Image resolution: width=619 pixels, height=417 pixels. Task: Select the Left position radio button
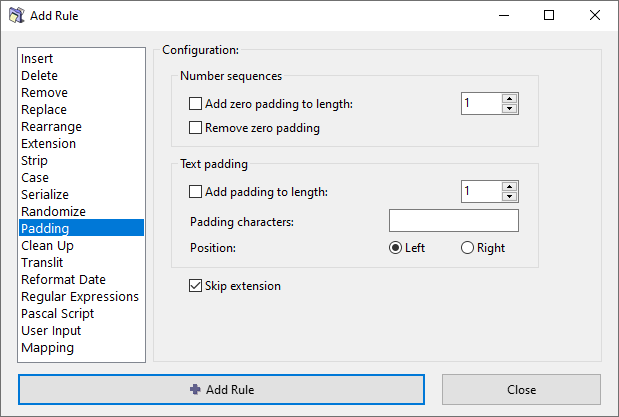point(395,248)
